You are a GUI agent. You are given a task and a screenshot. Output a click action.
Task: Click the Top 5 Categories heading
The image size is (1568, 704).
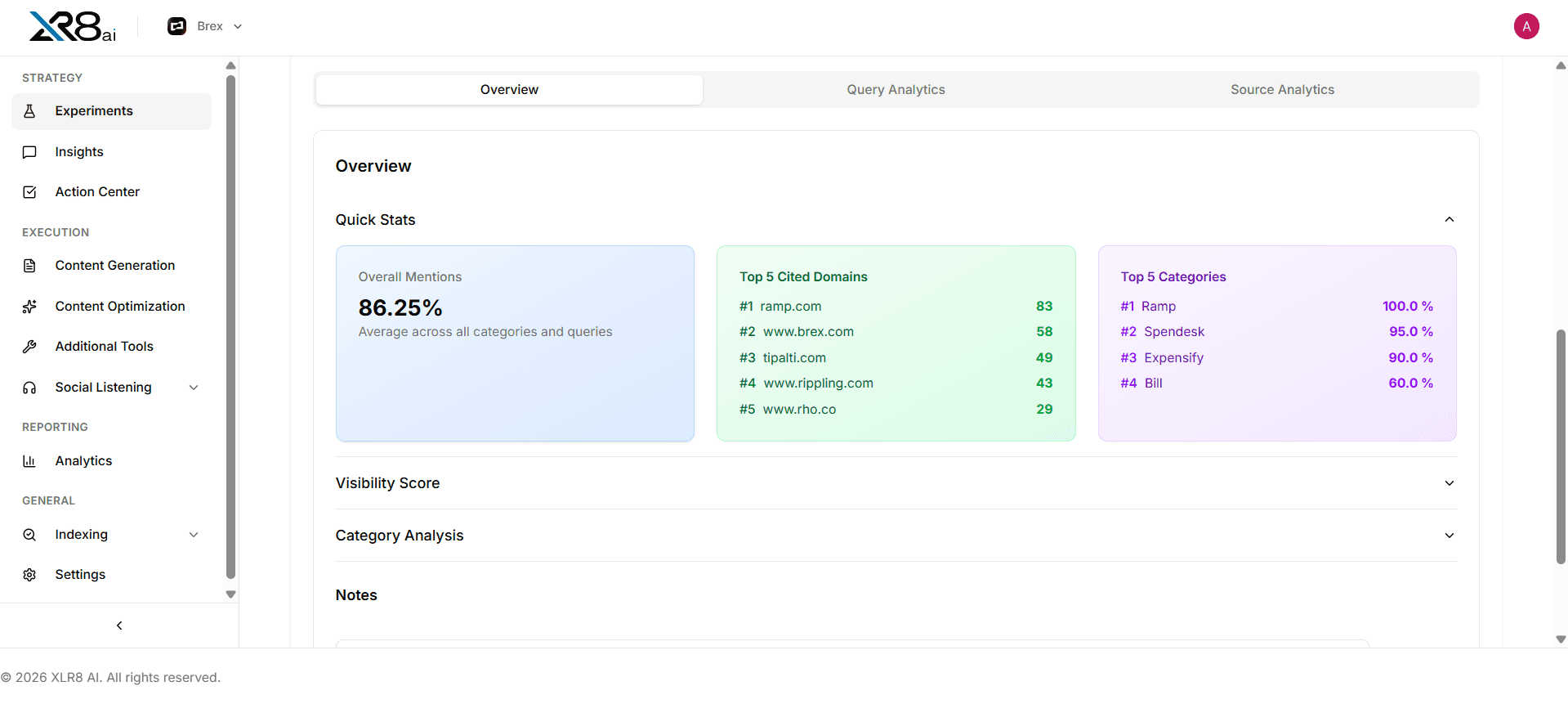point(1173,277)
